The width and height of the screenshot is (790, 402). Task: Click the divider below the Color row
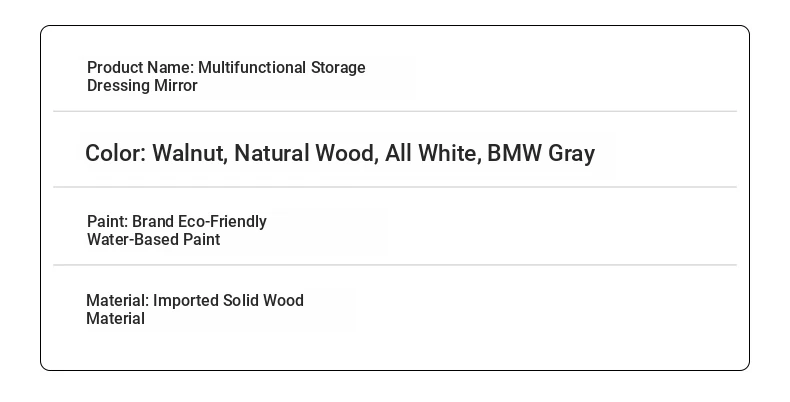(x=395, y=187)
